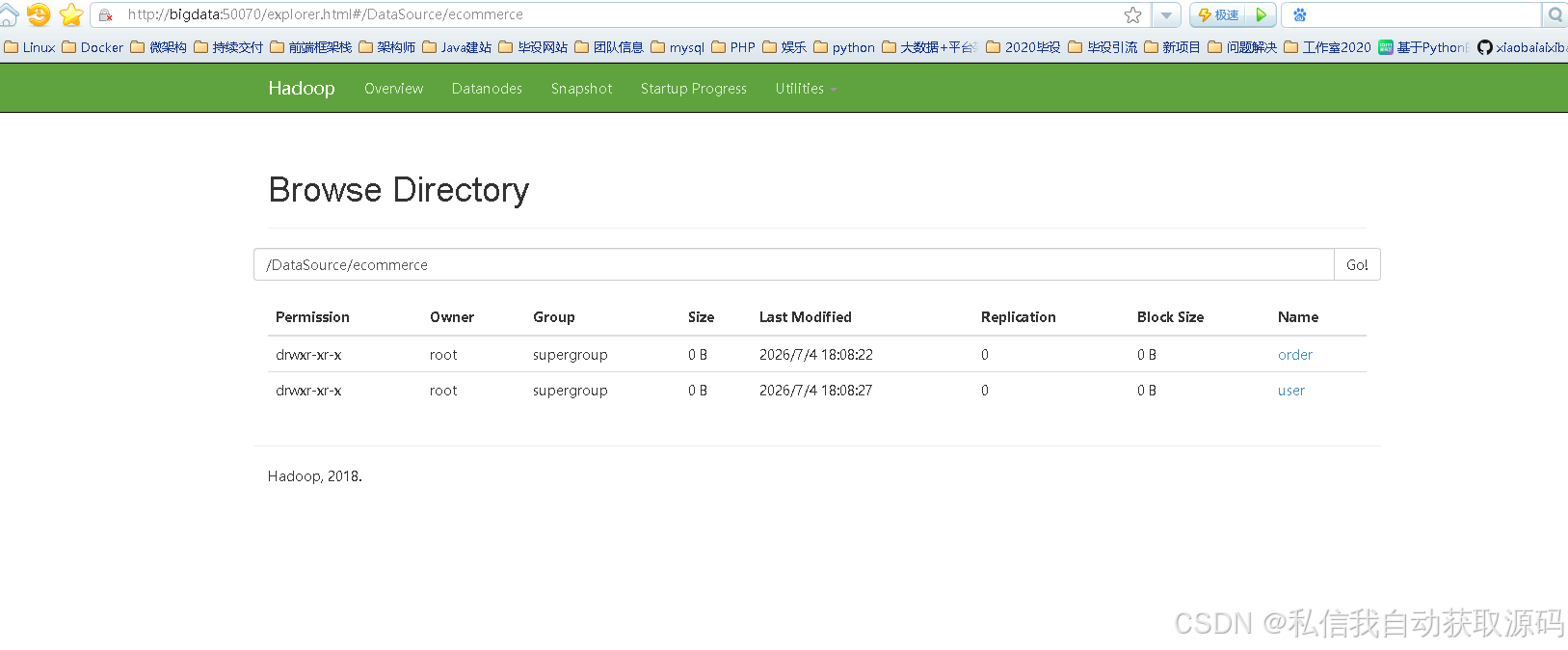The image size is (1568, 650).
Task: Click the Block Size column header
Action: pos(1171,317)
